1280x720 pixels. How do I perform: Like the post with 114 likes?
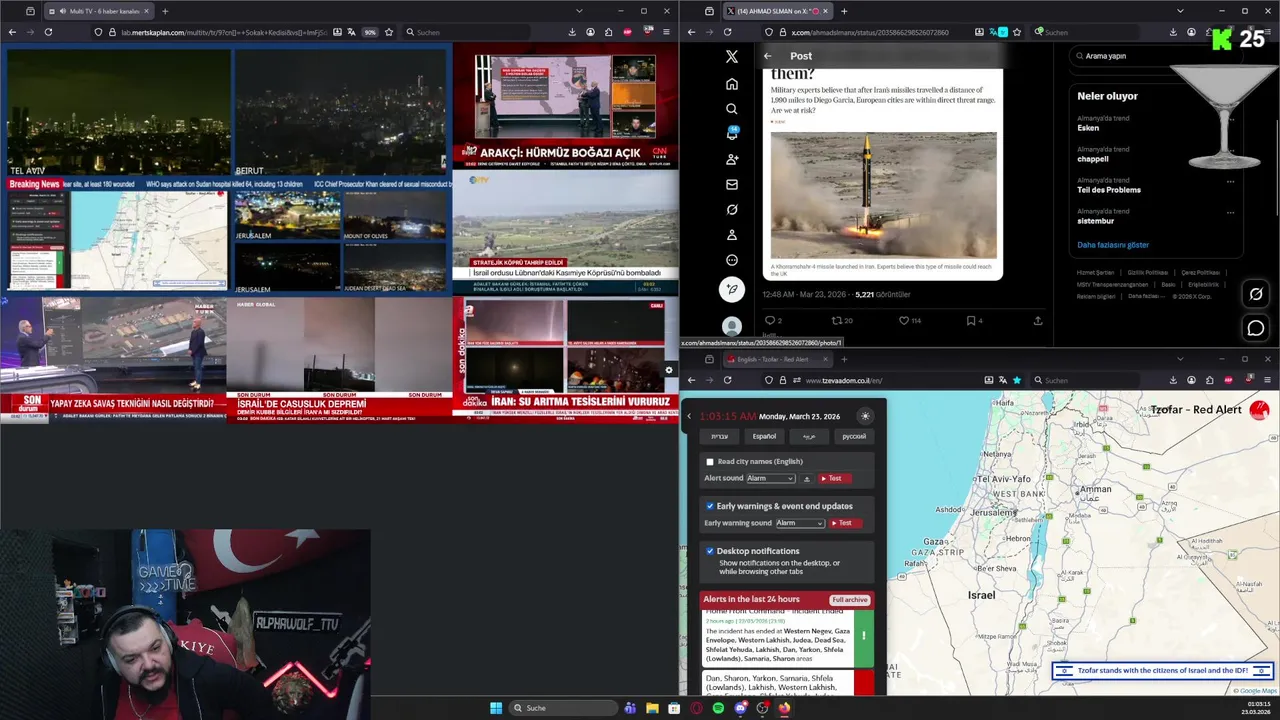pyautogui.click(x=909, y=320)
